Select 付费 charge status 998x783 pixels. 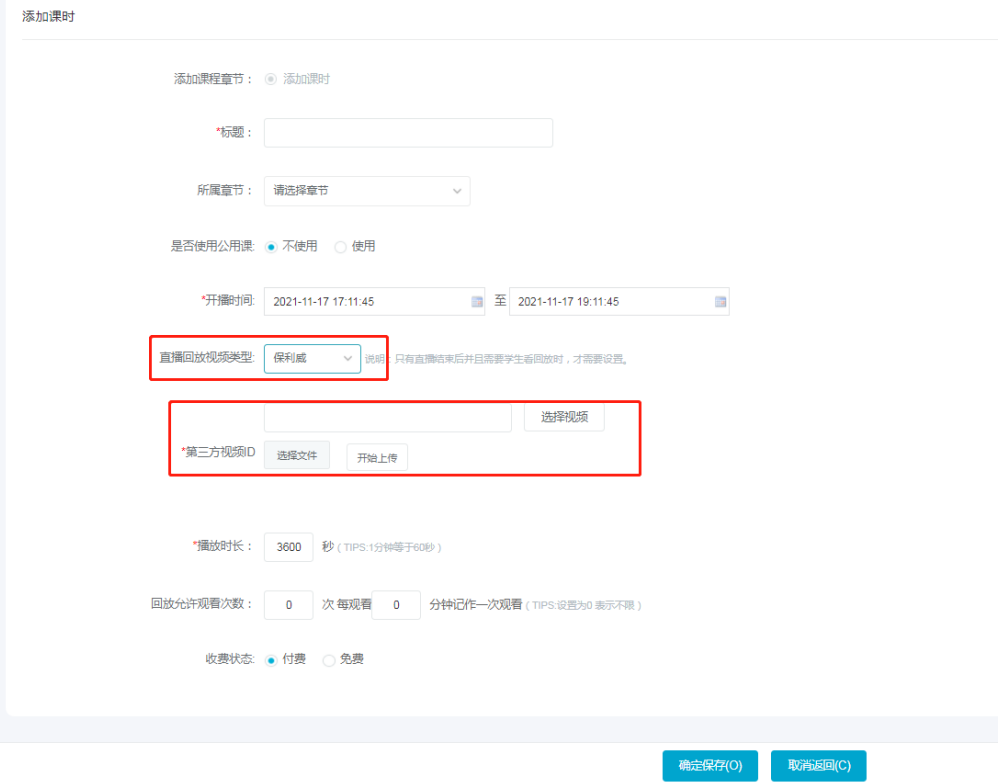[x=271, y=661]
